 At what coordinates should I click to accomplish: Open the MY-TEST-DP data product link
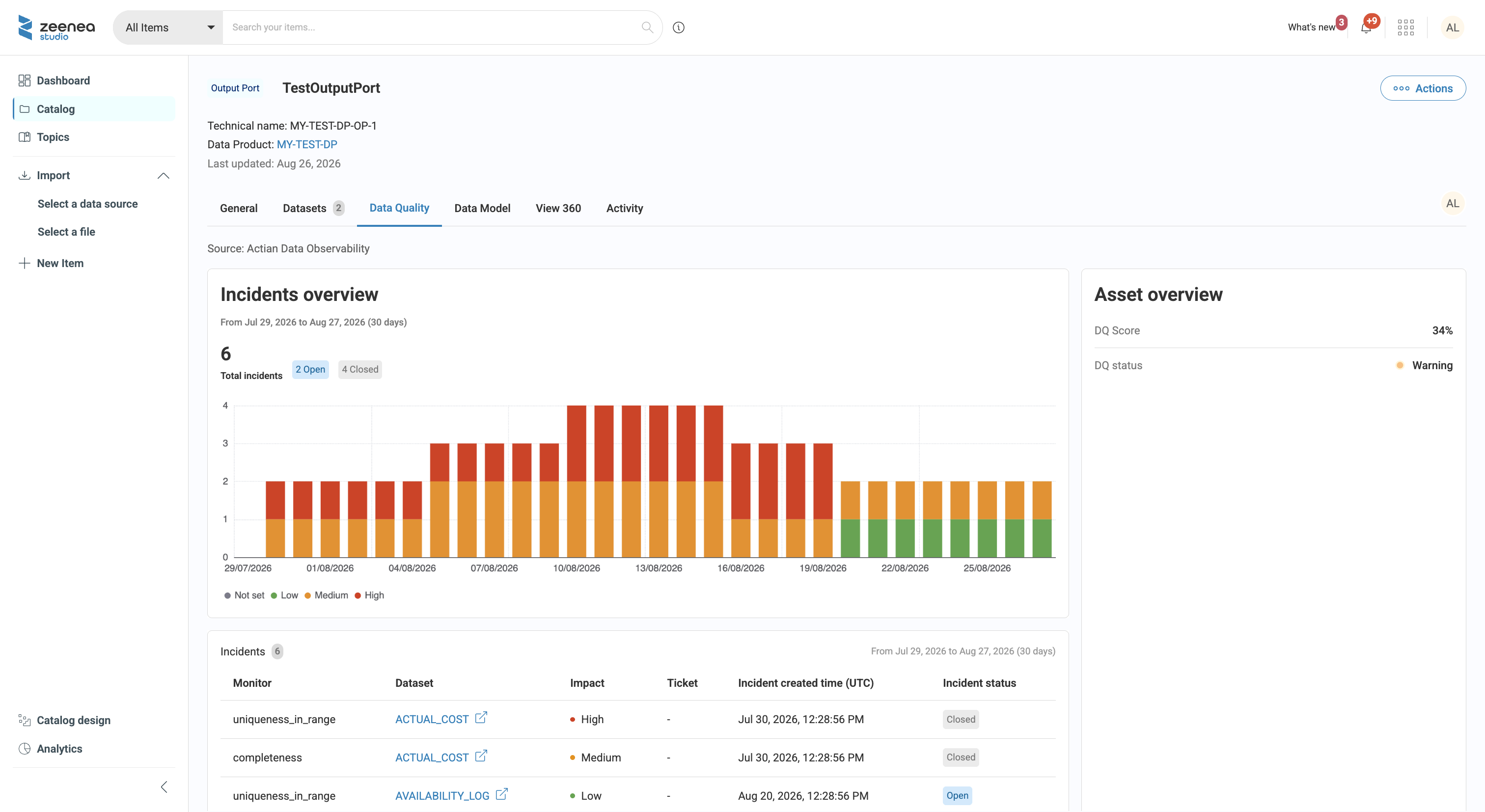[x=307, y=145]
